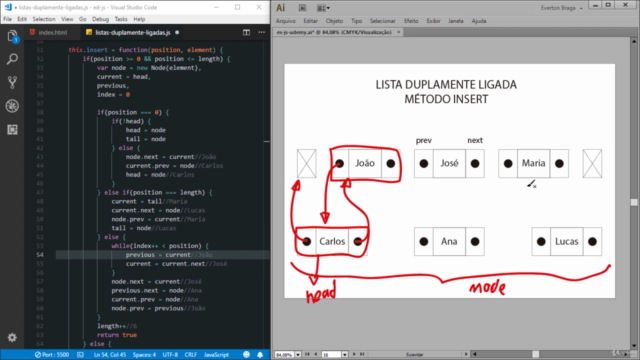This screenshot has width=640, height=360.
Task: Open Tasks menu in VS Code
Action: click(121, 19)
